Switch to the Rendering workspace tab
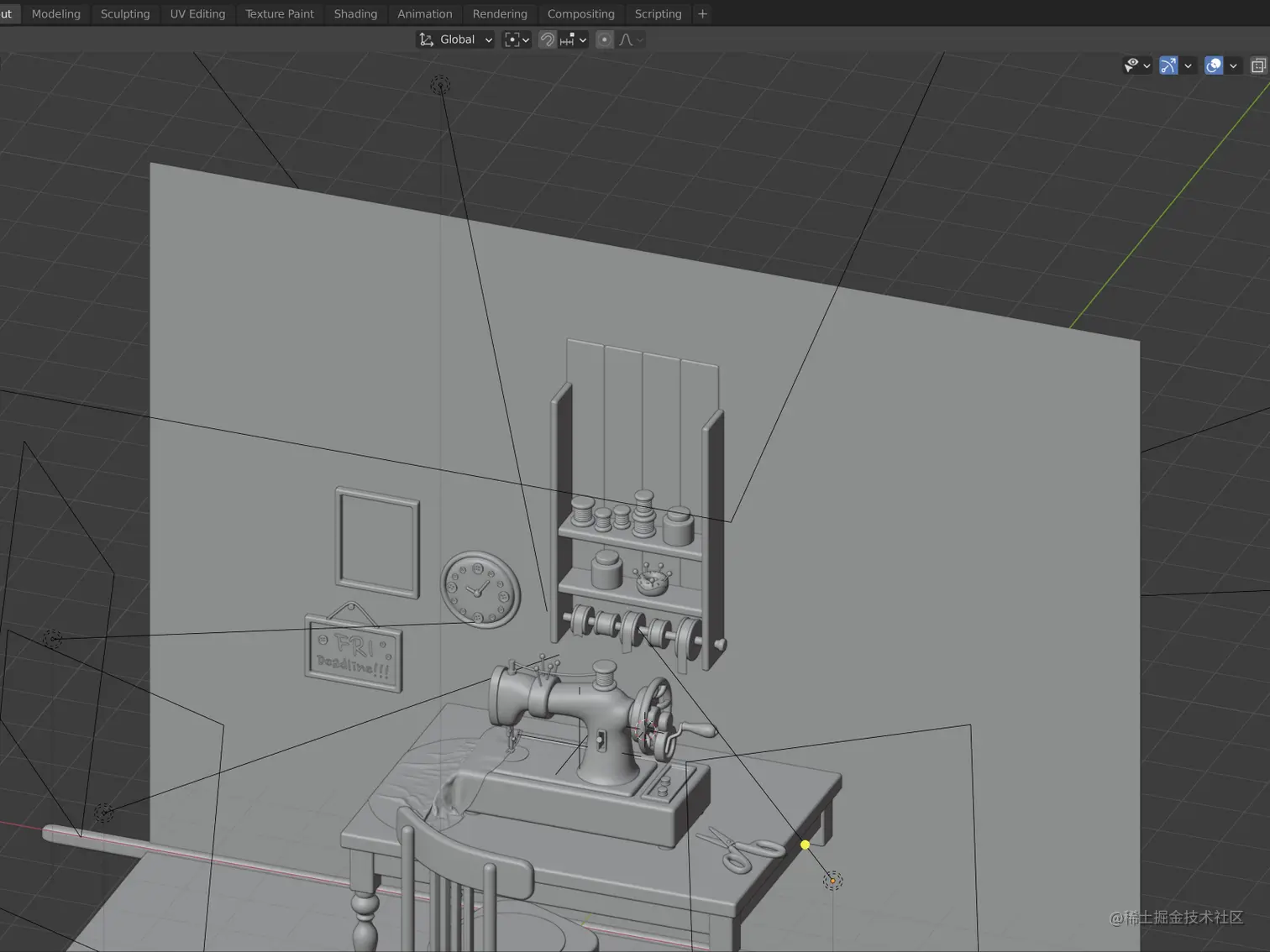 pos(500,13)
